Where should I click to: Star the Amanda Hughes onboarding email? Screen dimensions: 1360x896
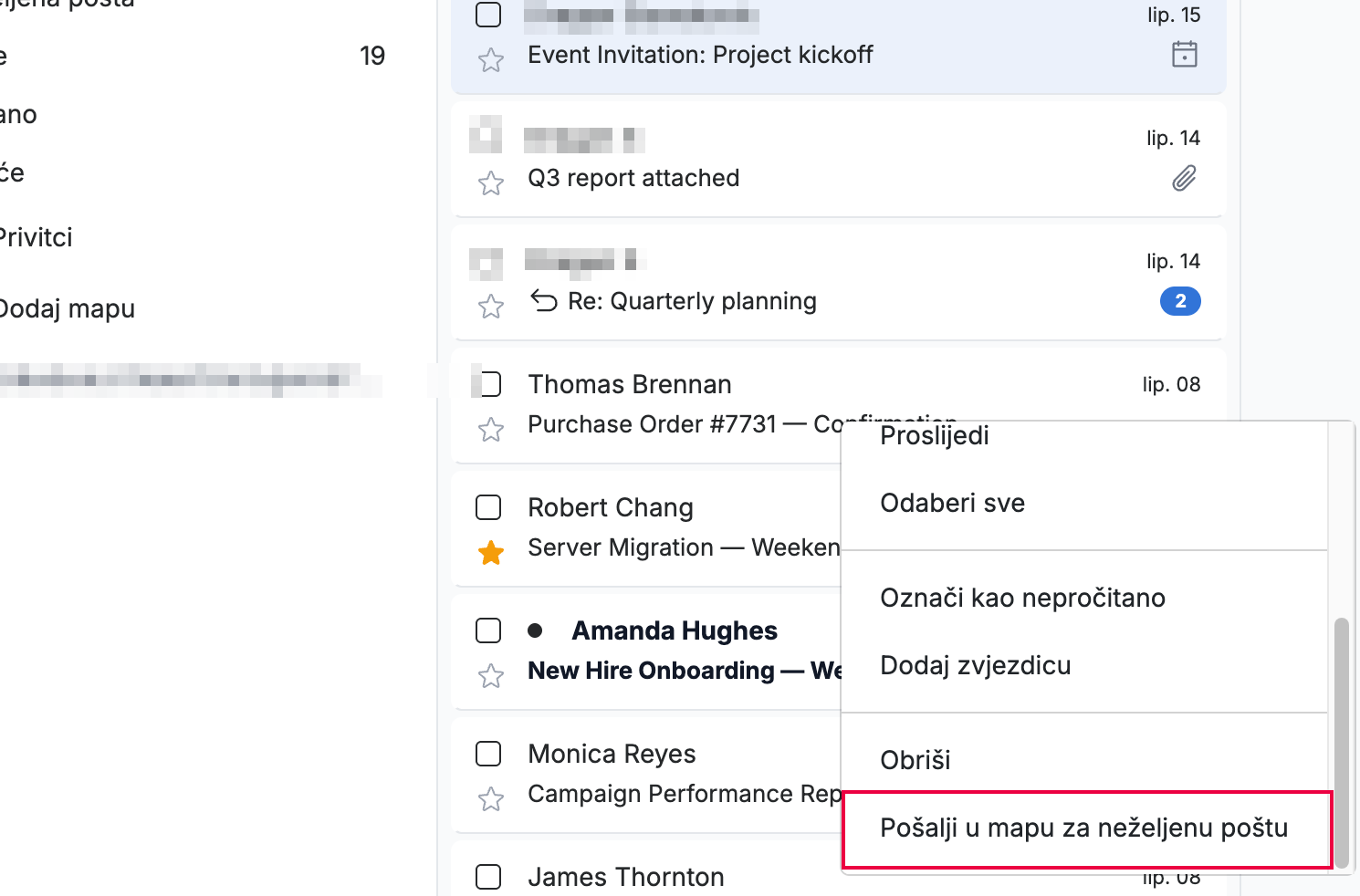(x=491, y=675)
